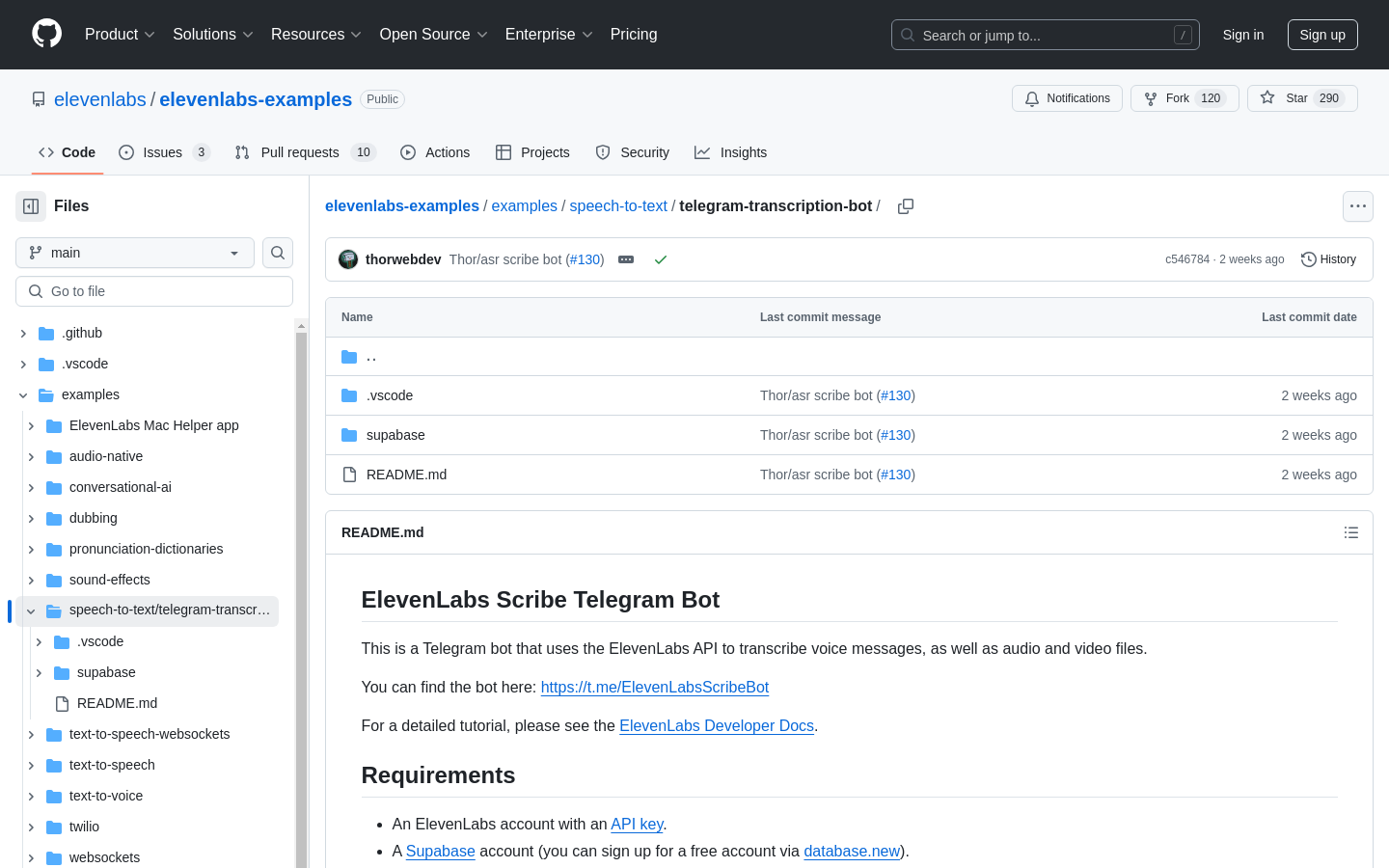Switch to the Pull requests tab
This screenshot has height=868, width=1389.
[x=305, y=152]
